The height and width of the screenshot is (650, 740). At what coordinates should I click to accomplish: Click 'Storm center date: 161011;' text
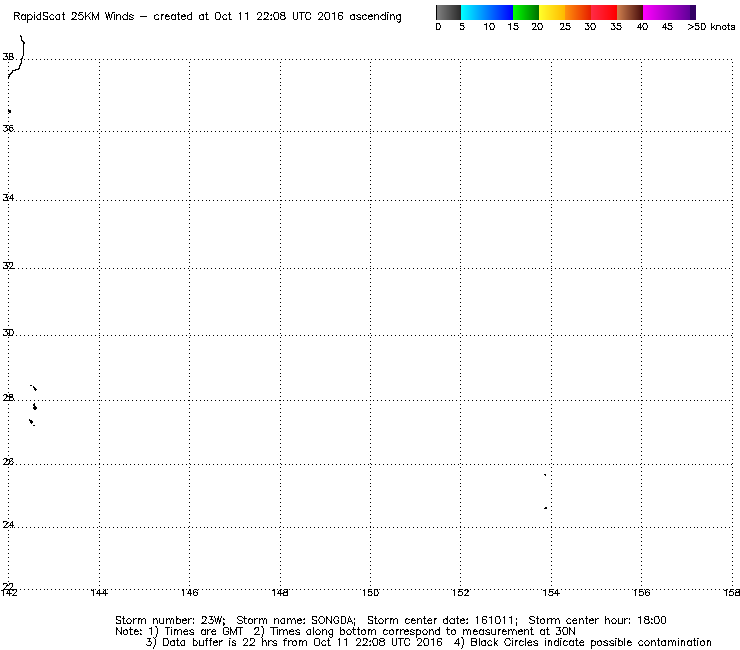click(x=442, y=620)
